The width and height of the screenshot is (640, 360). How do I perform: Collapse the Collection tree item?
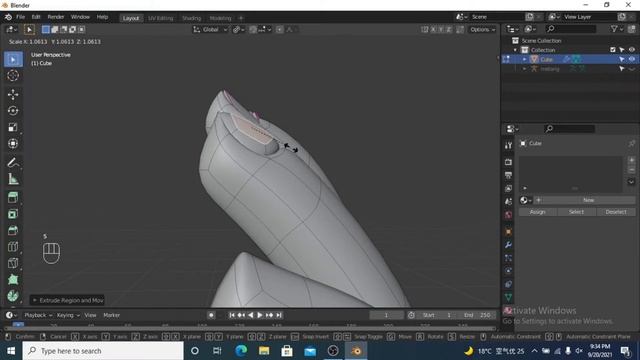[x=515, y=50]
